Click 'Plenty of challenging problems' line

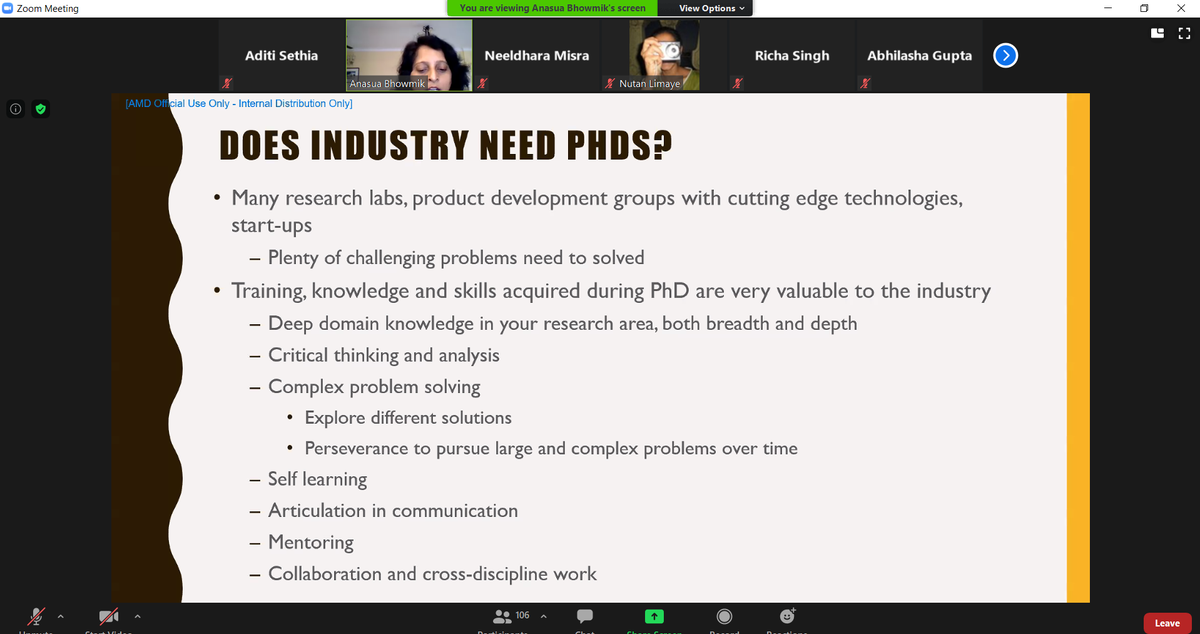coord(456,258)
